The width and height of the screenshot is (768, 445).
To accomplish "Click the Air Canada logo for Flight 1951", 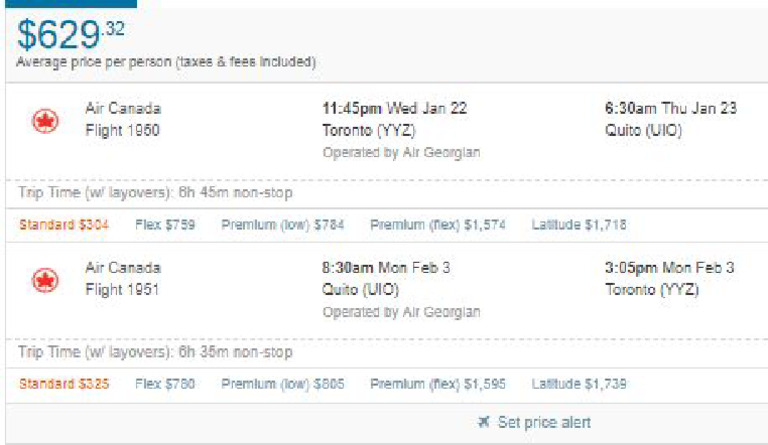I will pos(45,281).
